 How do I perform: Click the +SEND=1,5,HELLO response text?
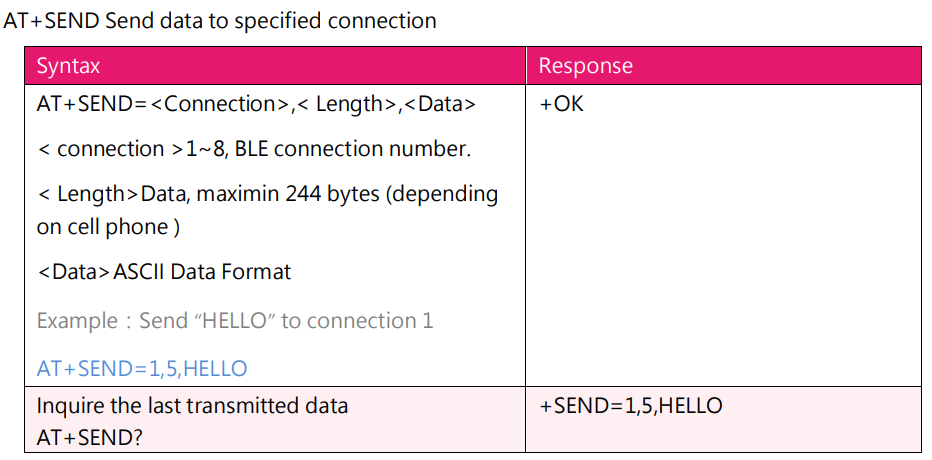(631, 406)
